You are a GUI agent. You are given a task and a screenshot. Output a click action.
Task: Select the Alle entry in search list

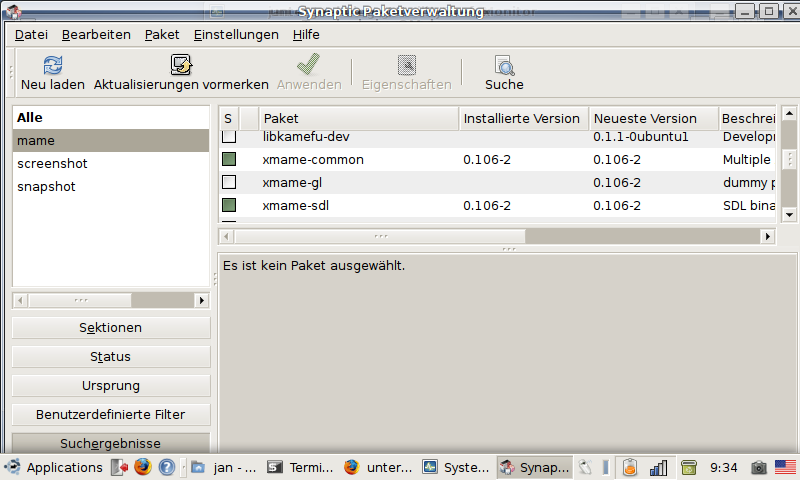pos(111,117)
